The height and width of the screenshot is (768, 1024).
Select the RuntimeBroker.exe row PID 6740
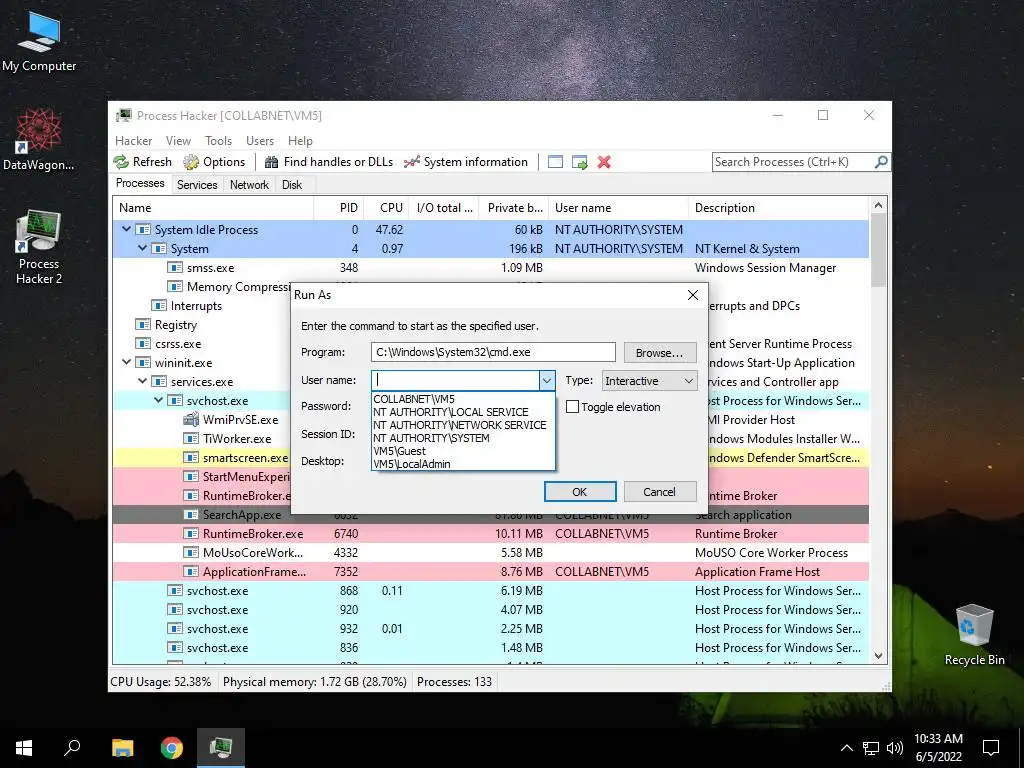point(490,534)
